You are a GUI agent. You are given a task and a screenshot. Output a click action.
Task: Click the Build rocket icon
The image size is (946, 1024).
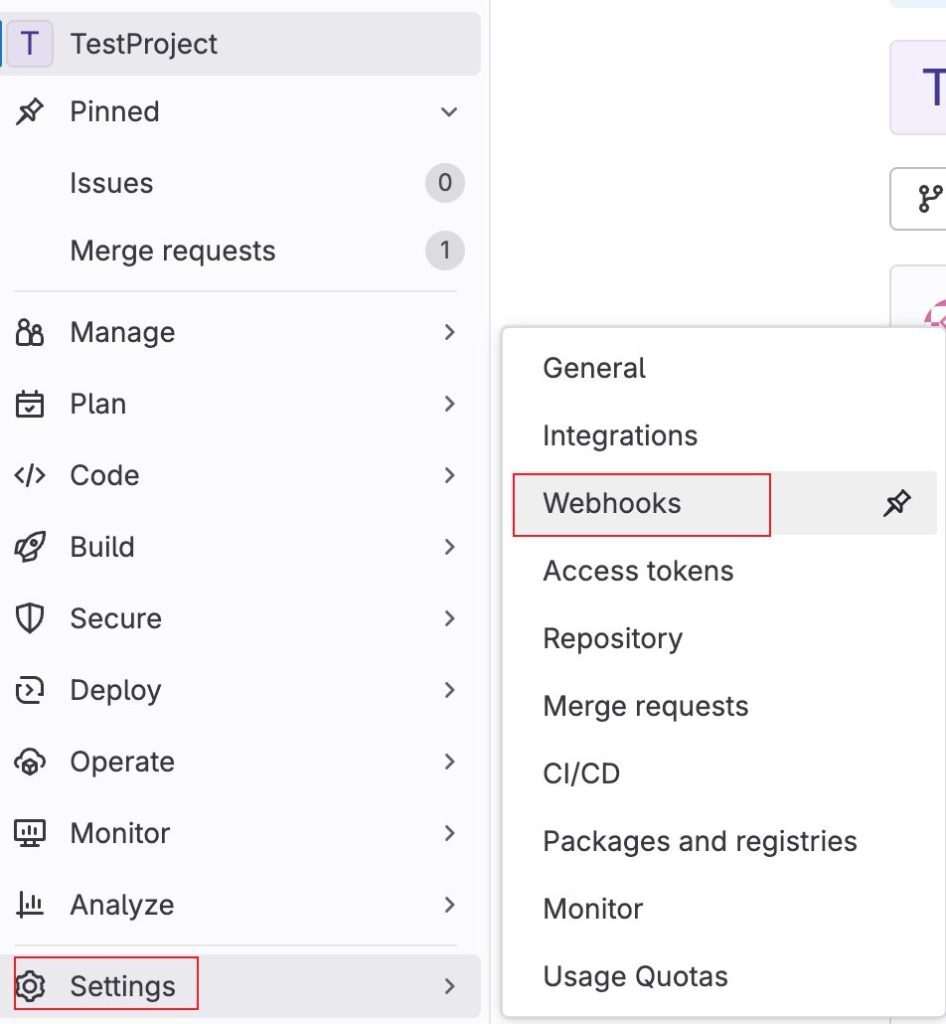30,547
